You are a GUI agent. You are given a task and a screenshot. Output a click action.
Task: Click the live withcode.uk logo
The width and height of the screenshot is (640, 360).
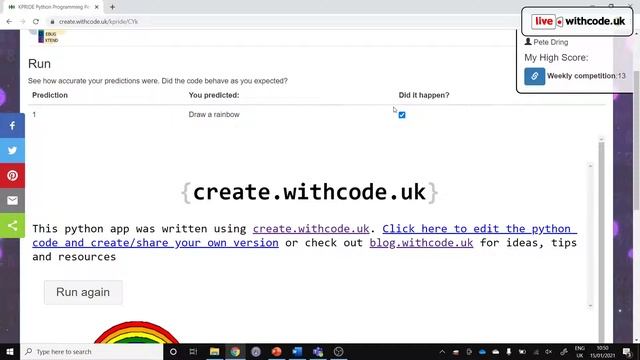(x=577, y=21)
